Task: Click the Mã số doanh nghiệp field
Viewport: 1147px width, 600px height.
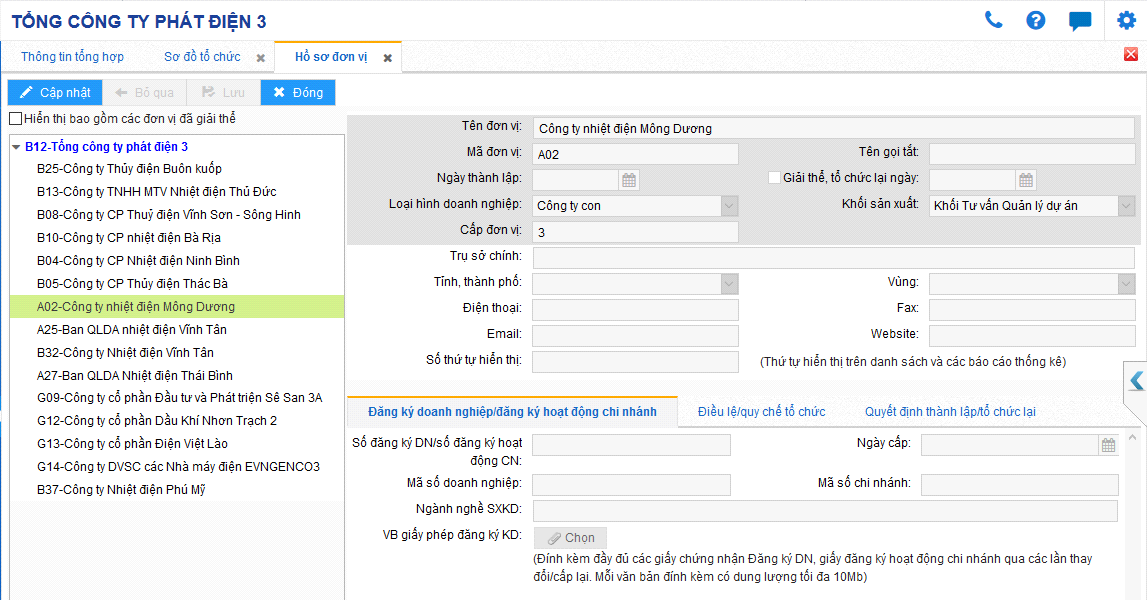Action: coord(631,485)
